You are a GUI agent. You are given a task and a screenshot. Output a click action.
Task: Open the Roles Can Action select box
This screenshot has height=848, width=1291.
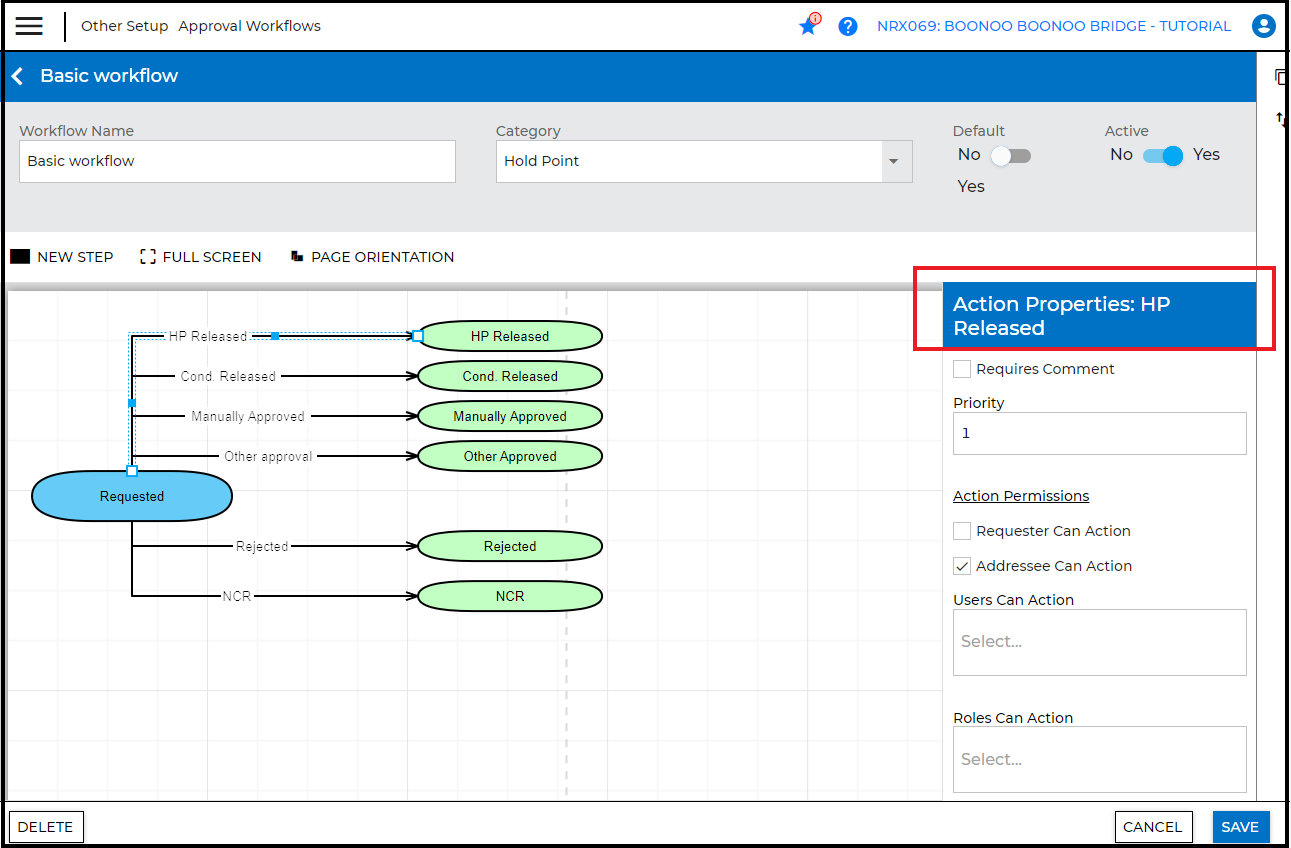(1099, 759)
